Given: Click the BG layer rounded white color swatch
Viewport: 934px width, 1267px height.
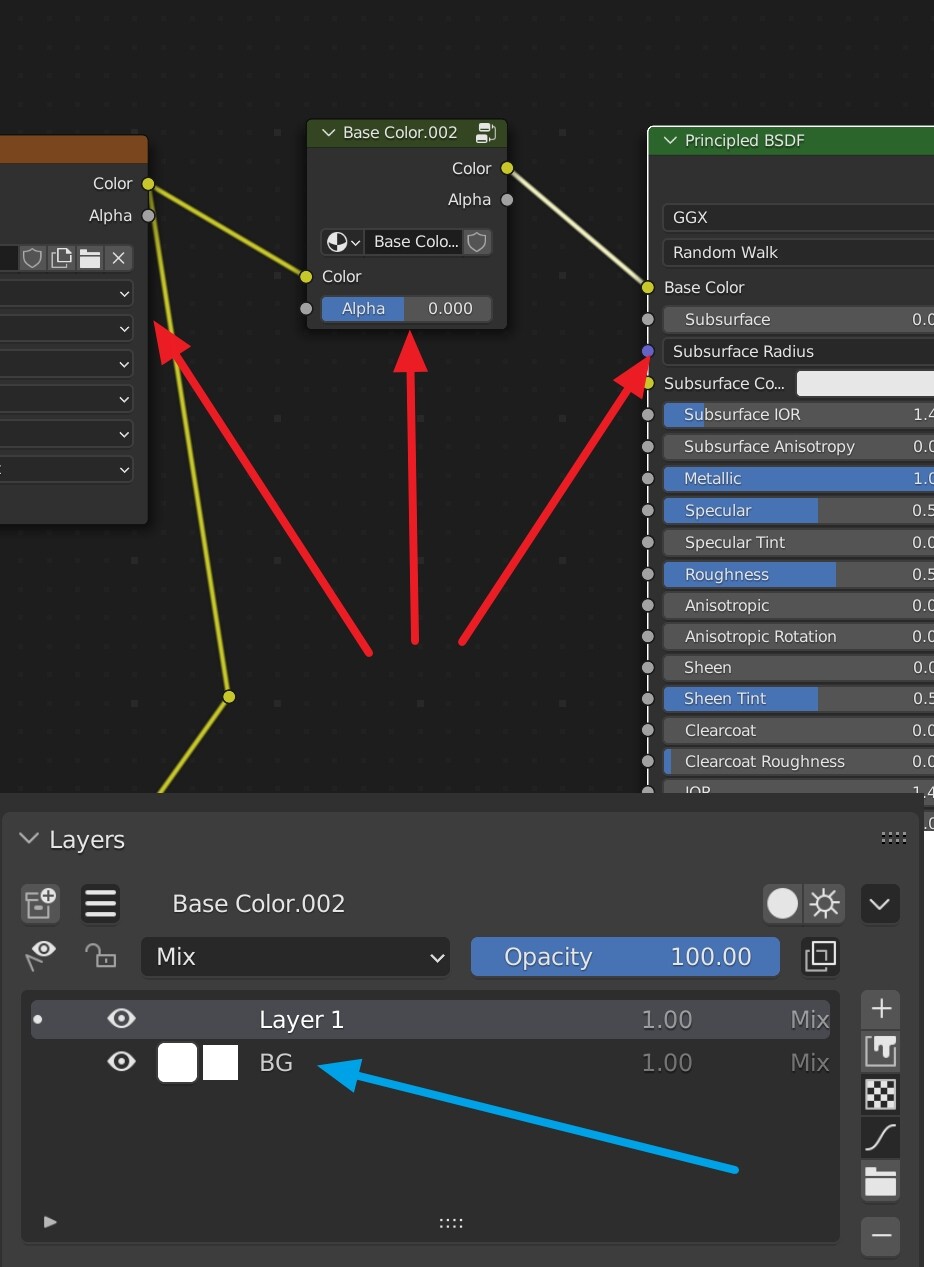Looking at the screenshot, I should coord(177,1062).
